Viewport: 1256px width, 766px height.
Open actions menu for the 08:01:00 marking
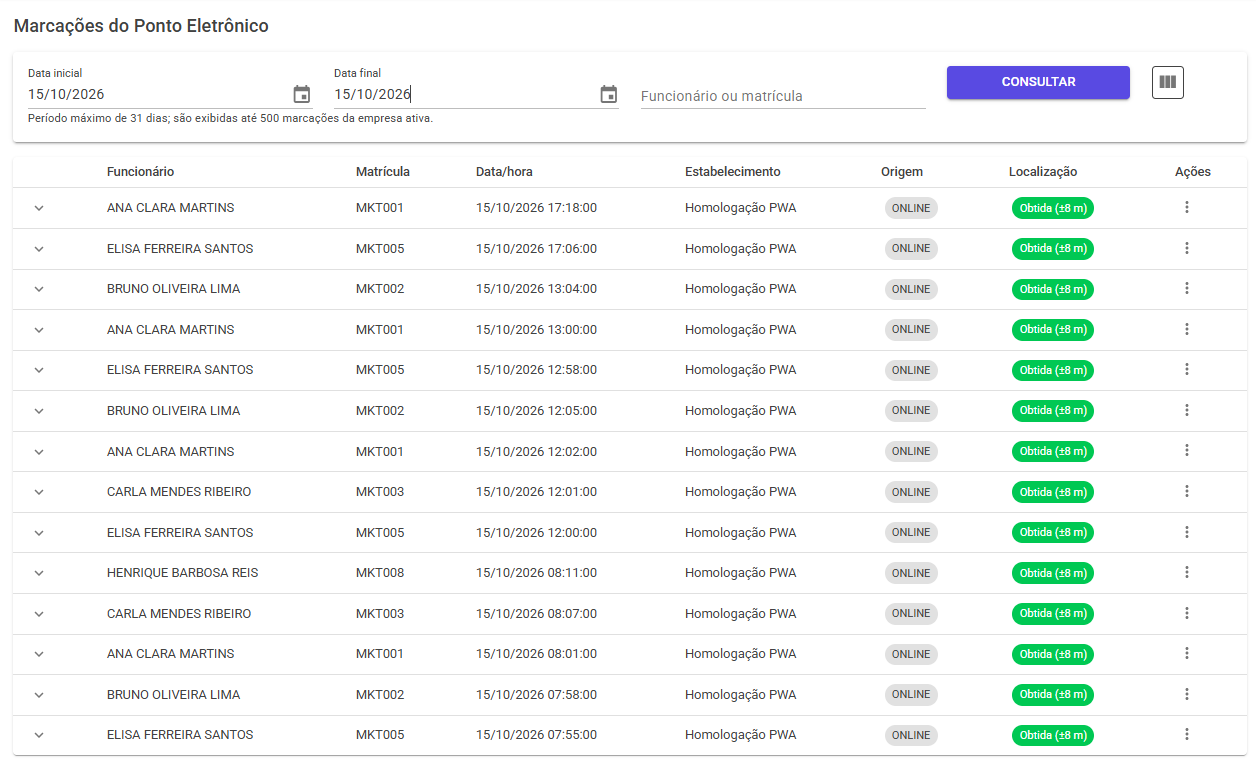pyautogui.click(x=1187, y=653)
